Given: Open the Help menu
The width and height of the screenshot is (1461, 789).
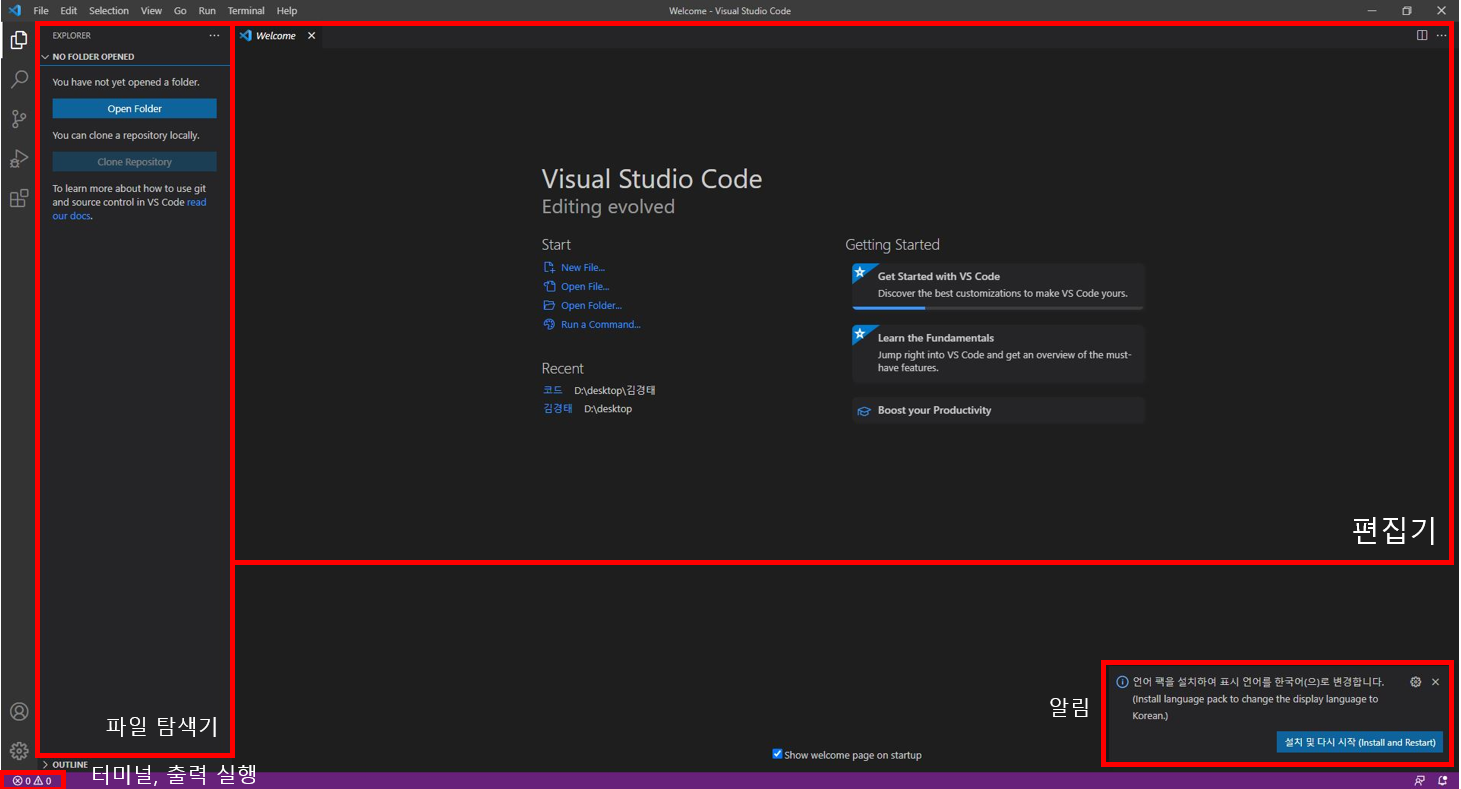Looking at the screenshot, I should pyautogui.click(x=287, y=11).
